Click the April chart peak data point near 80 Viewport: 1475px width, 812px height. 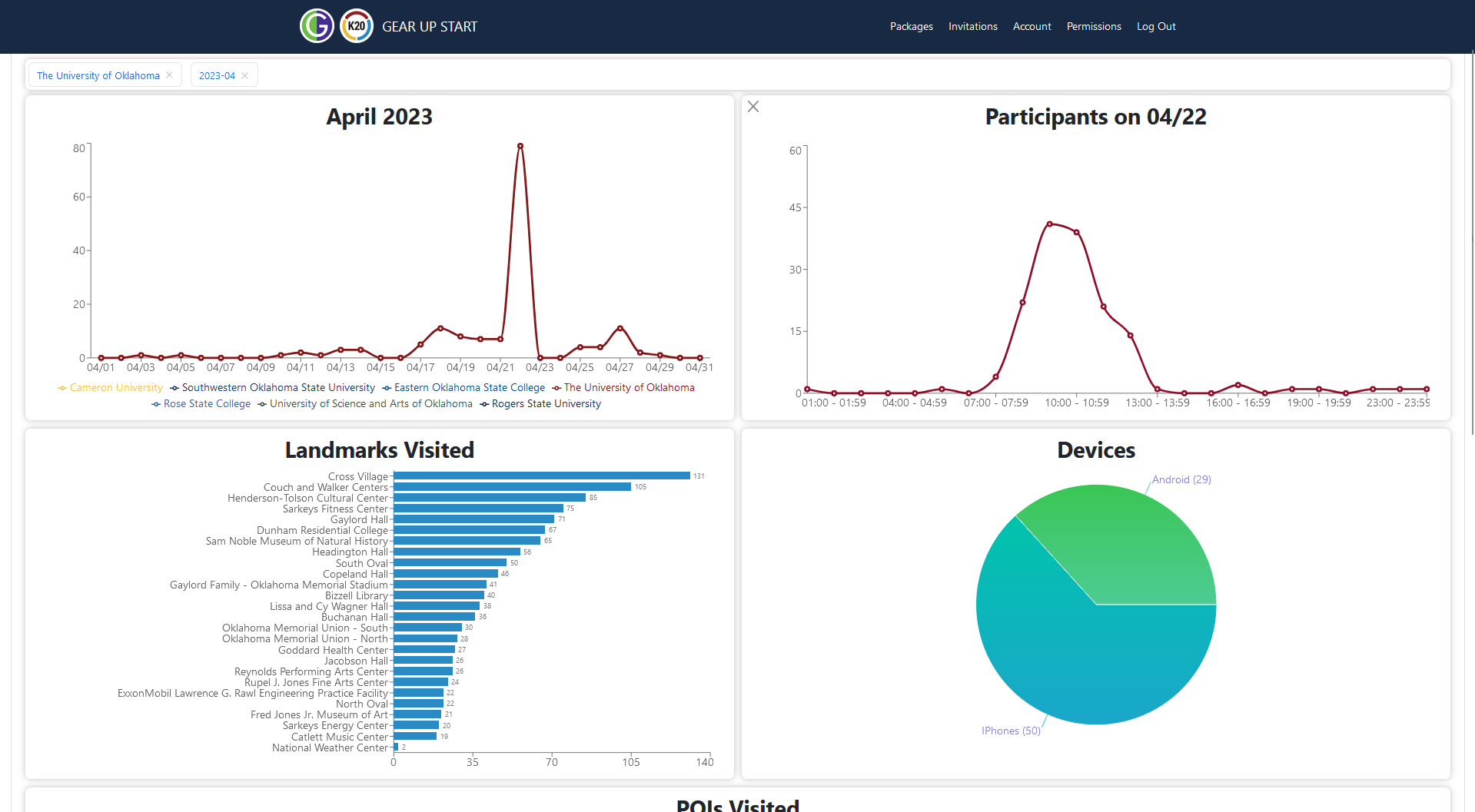click(520, 146)
